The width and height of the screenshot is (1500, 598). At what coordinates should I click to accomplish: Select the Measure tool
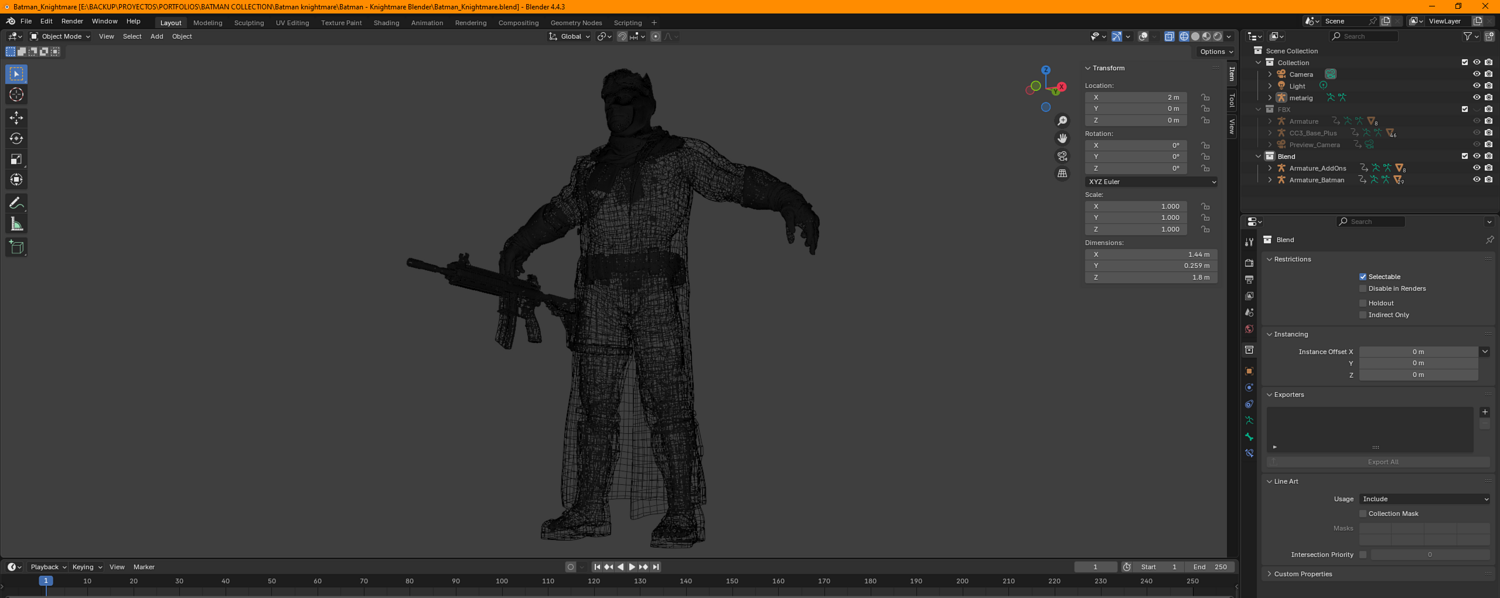point(16,224)
